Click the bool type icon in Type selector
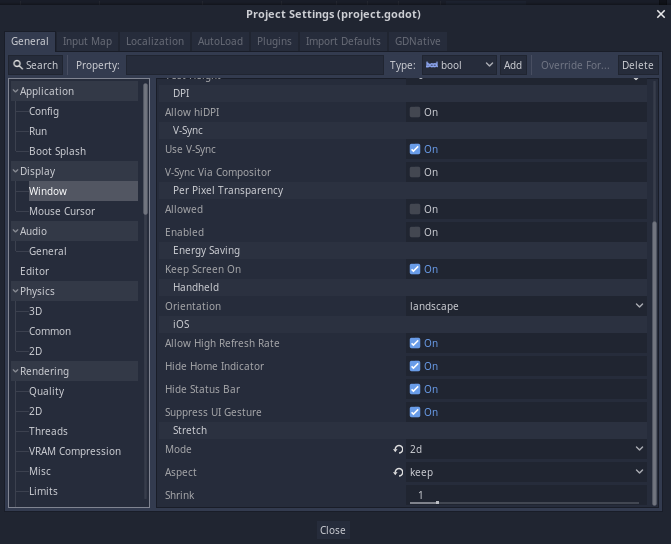Viewport: 671px width, 544px height. pos(432,65)
